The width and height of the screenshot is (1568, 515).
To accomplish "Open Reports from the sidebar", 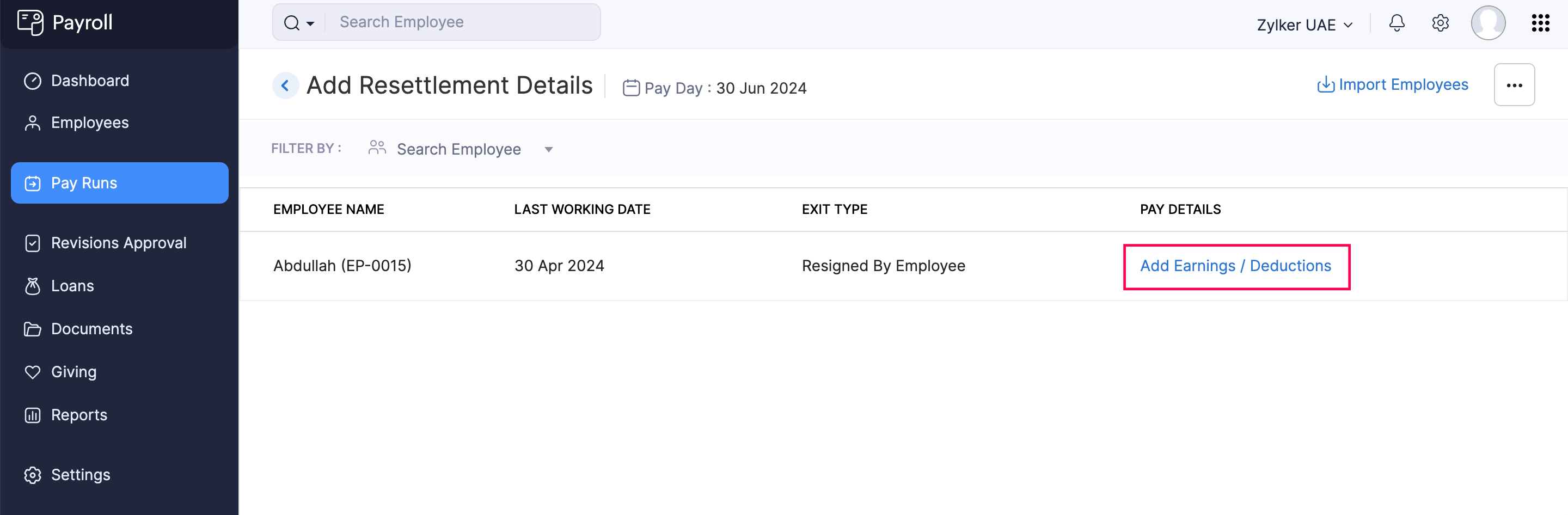I will click(x=78, y=415).
